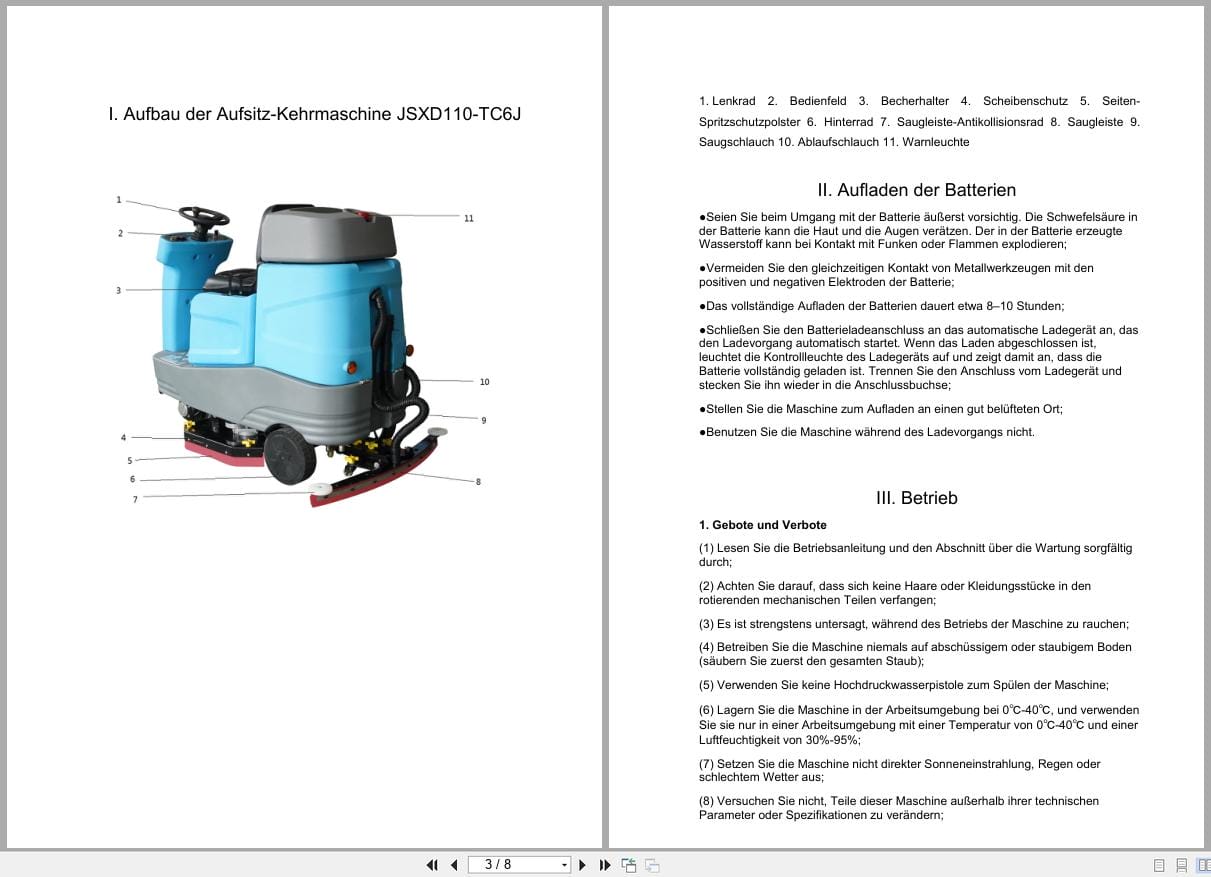
Task: Advance to the next page
Action: point(583,864)
